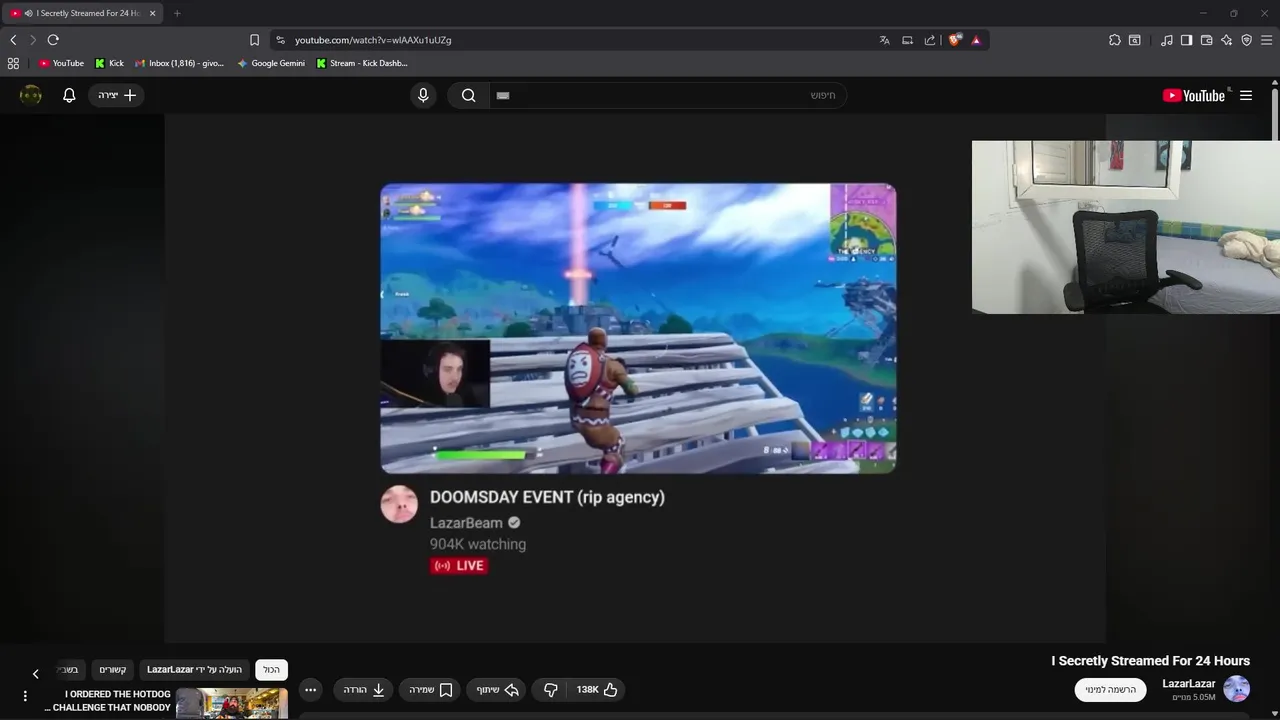Open more actions three-dot menu
Screen dimensions: 1280x720
[x=310, y=690]
